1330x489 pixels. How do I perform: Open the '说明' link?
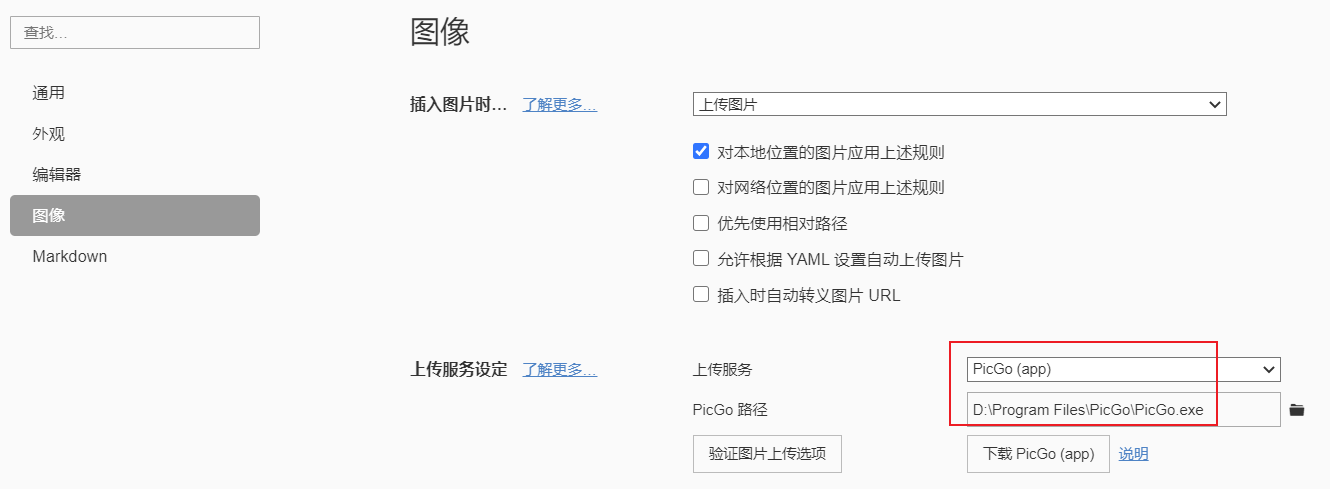pos(1133,453)
